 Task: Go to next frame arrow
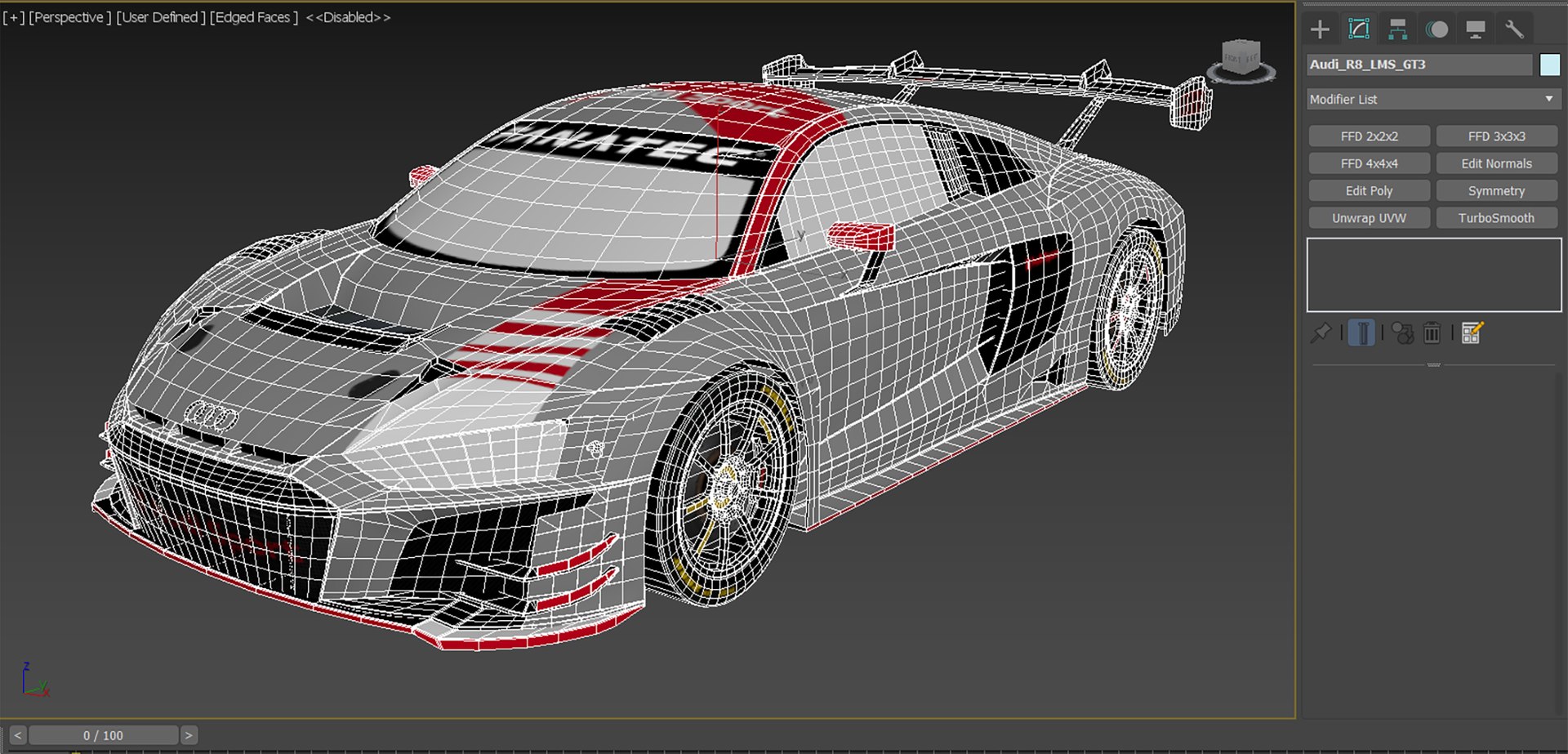189,735
